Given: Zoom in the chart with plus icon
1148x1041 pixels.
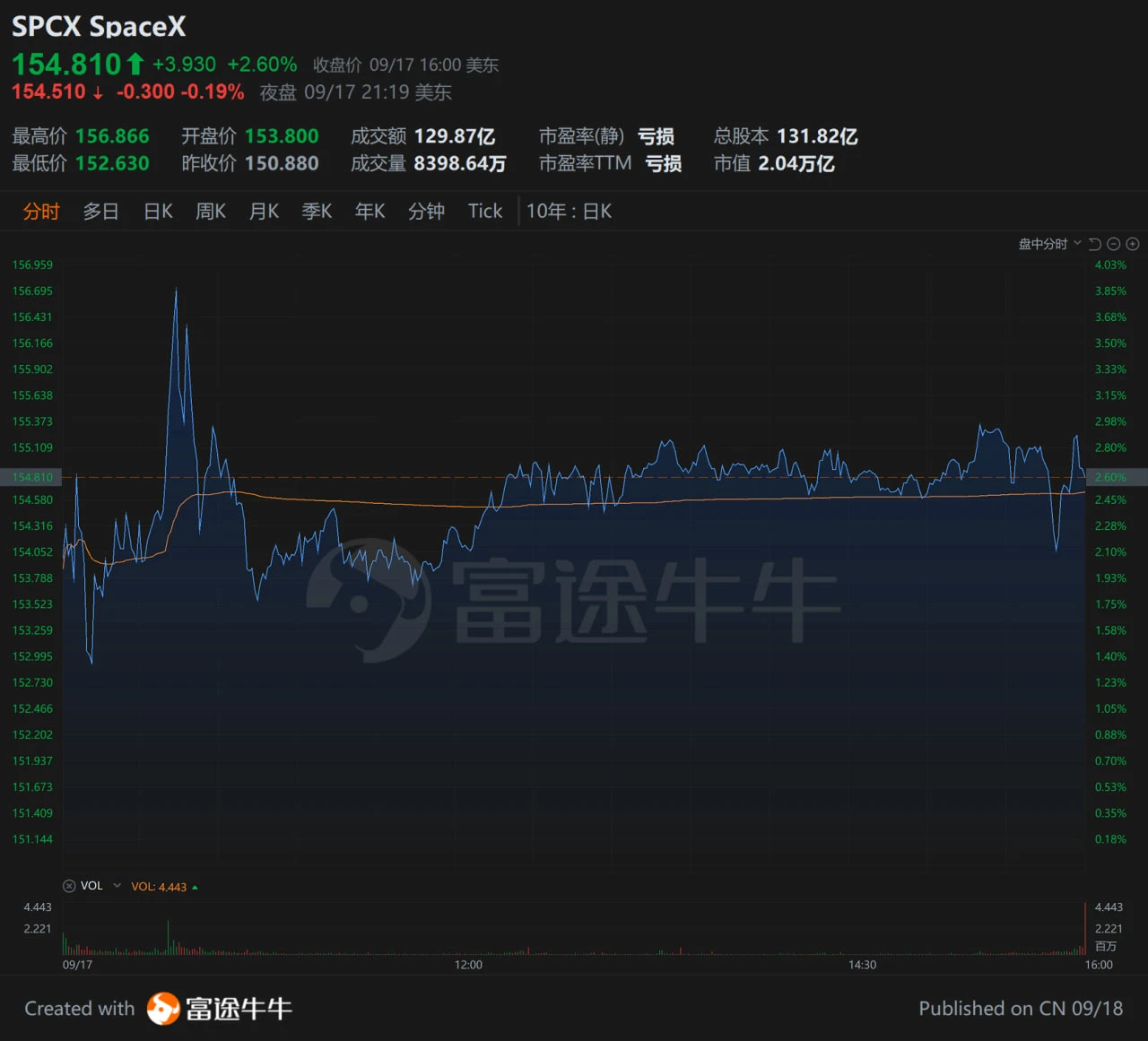Looking at the screenshot, I should (x=1133, y=244).
